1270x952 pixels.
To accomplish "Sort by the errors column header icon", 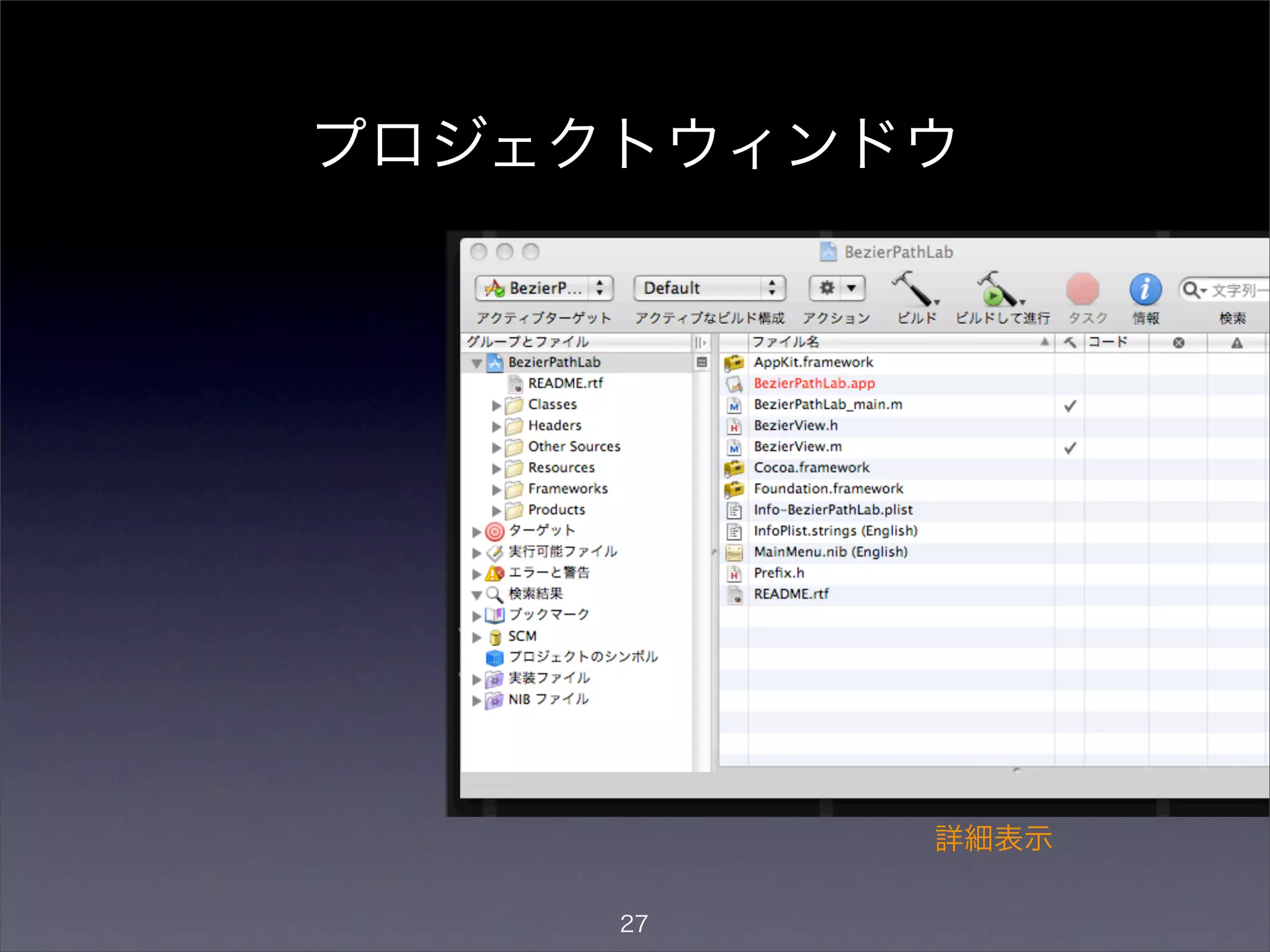I will click(1178, 343).
